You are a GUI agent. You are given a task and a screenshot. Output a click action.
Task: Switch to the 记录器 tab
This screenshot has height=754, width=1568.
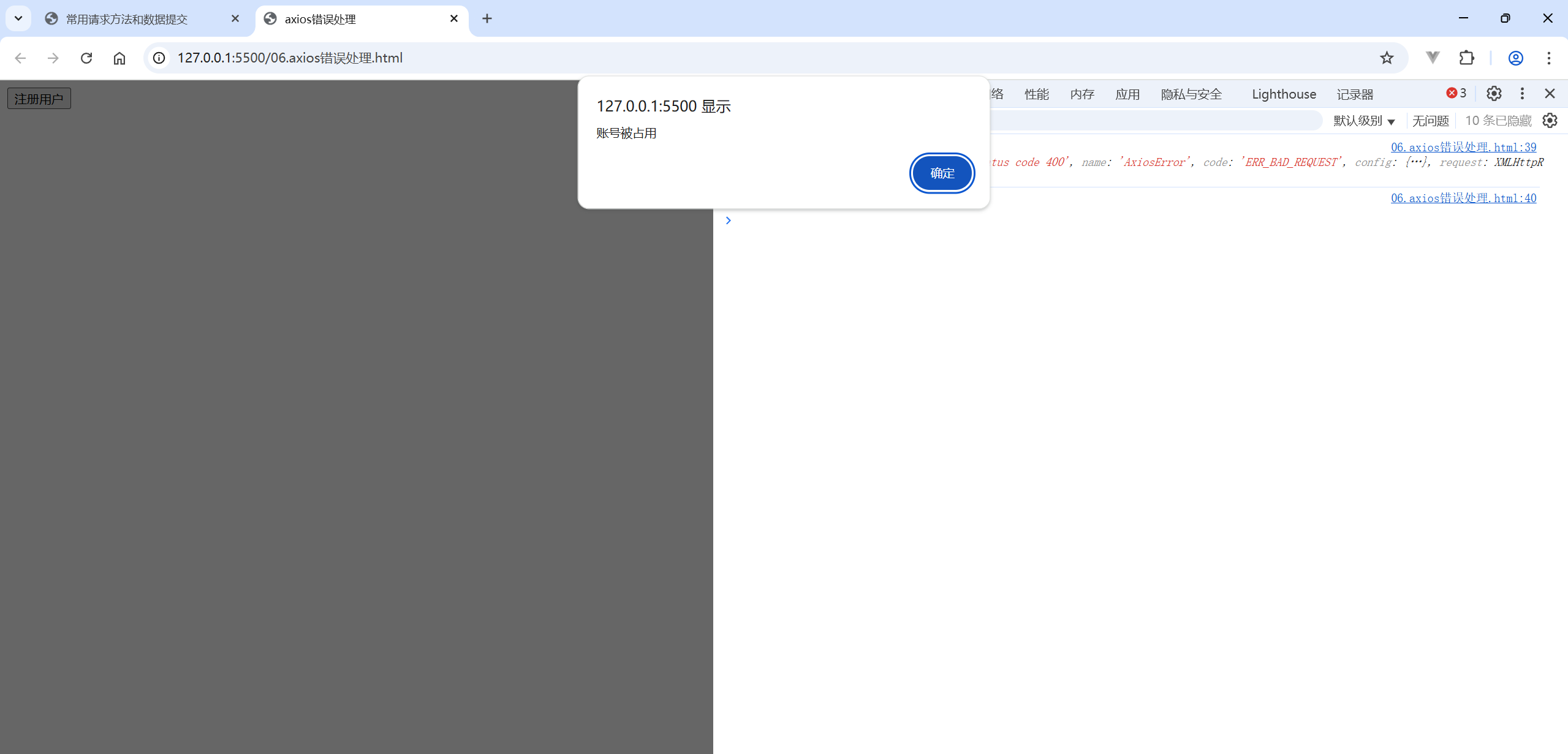pyautogui.click(x=1355, y=94)
